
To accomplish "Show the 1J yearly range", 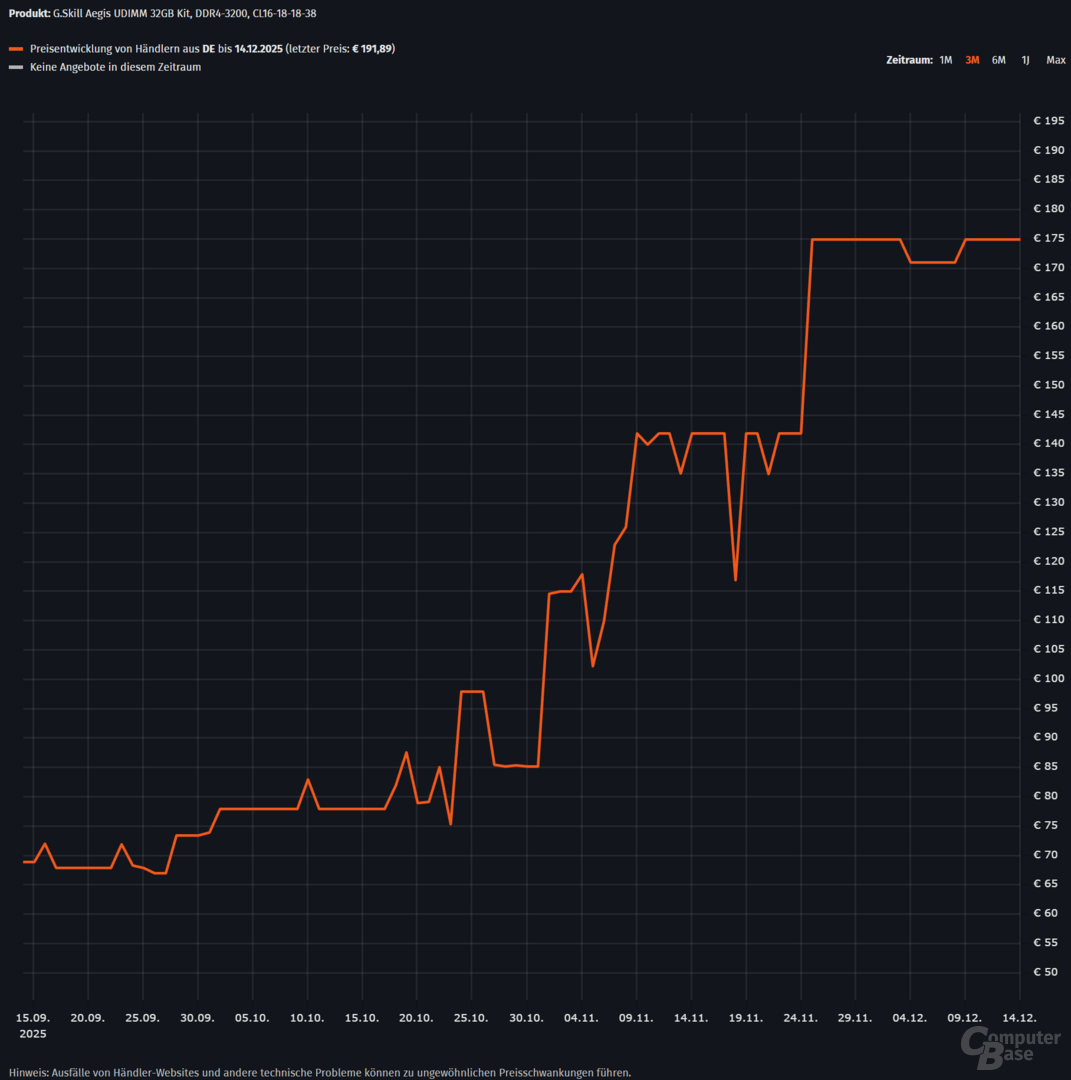I will click(x=1025, y=60).
